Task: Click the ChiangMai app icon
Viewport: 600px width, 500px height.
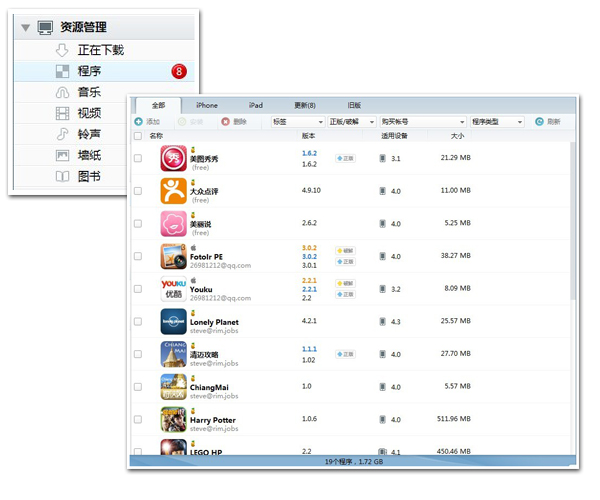Action: 174,387
